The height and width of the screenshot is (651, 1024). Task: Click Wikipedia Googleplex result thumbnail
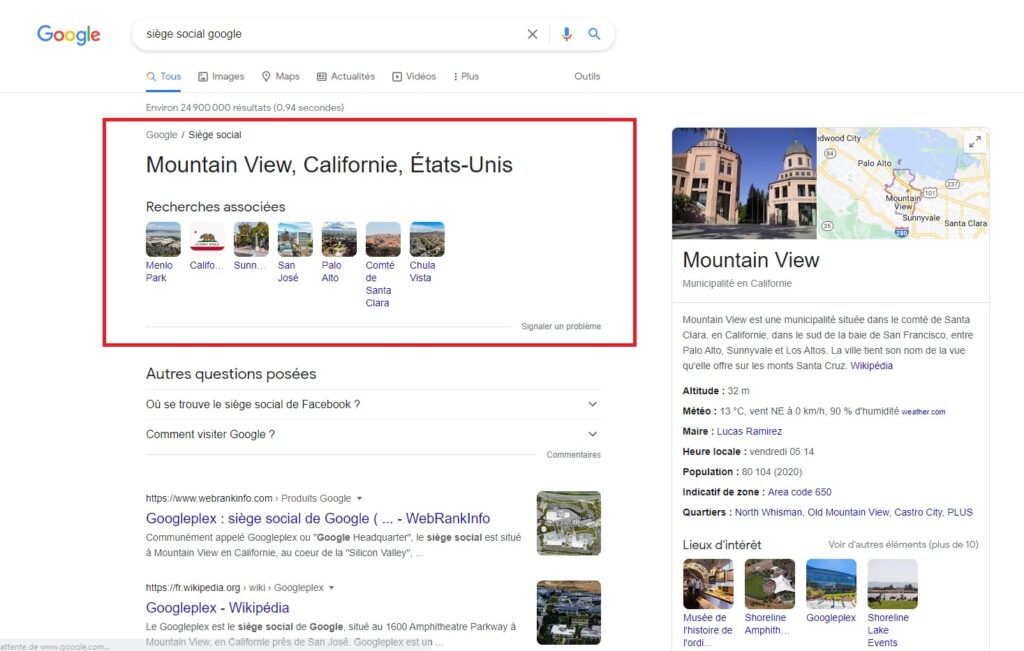click(x=569, y=612)
